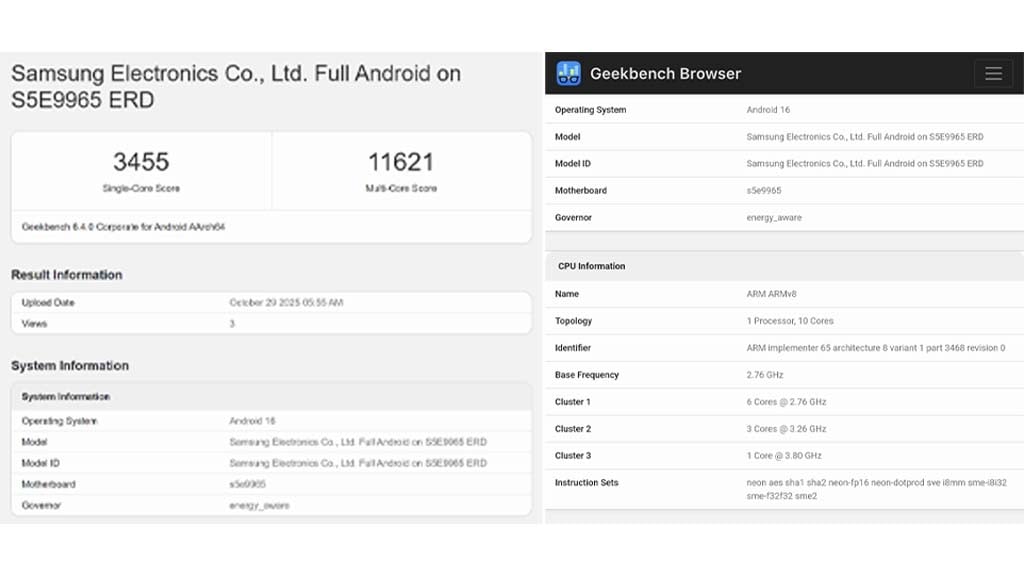Select the single-core score 3455

coord(141,162)
